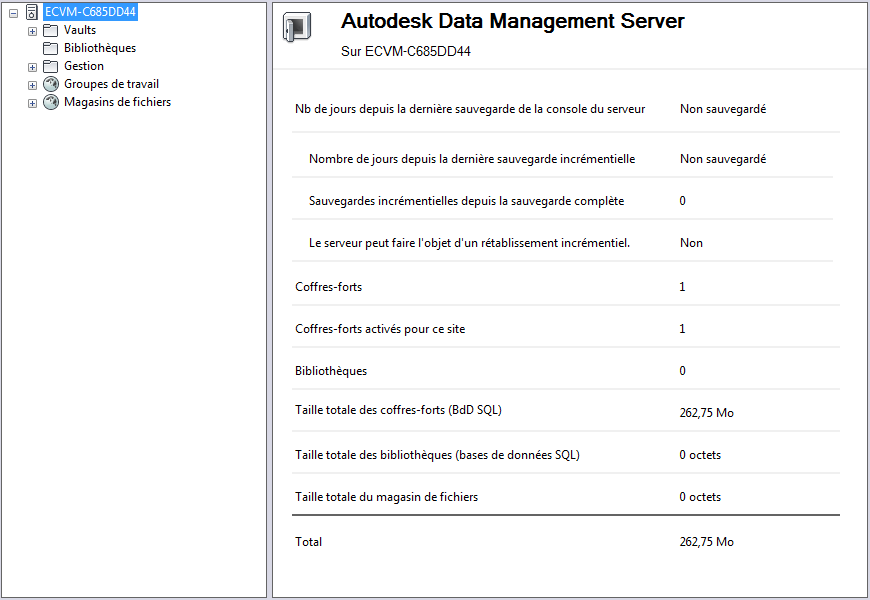Click the Magasins de fichiers globe icon
Screen dimensions: 870x600
[x=51, y=102]
